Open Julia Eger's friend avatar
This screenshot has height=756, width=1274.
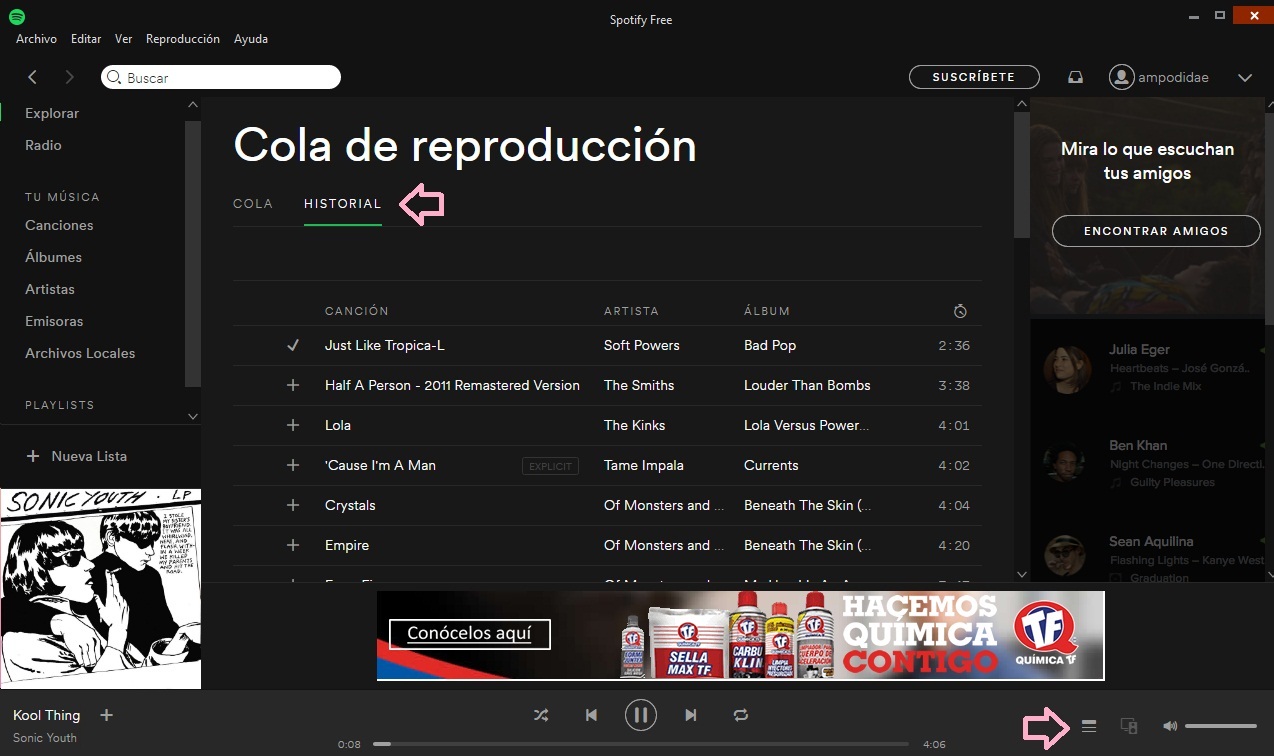(x=1066, y=369)
